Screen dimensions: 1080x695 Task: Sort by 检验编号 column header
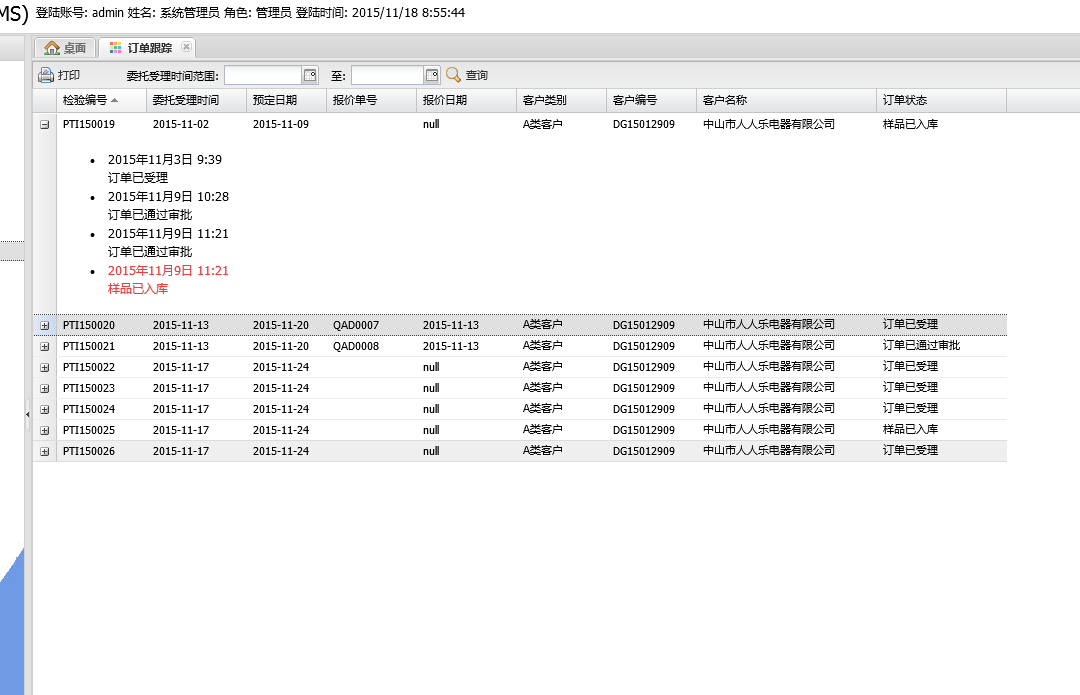point(84,100)
